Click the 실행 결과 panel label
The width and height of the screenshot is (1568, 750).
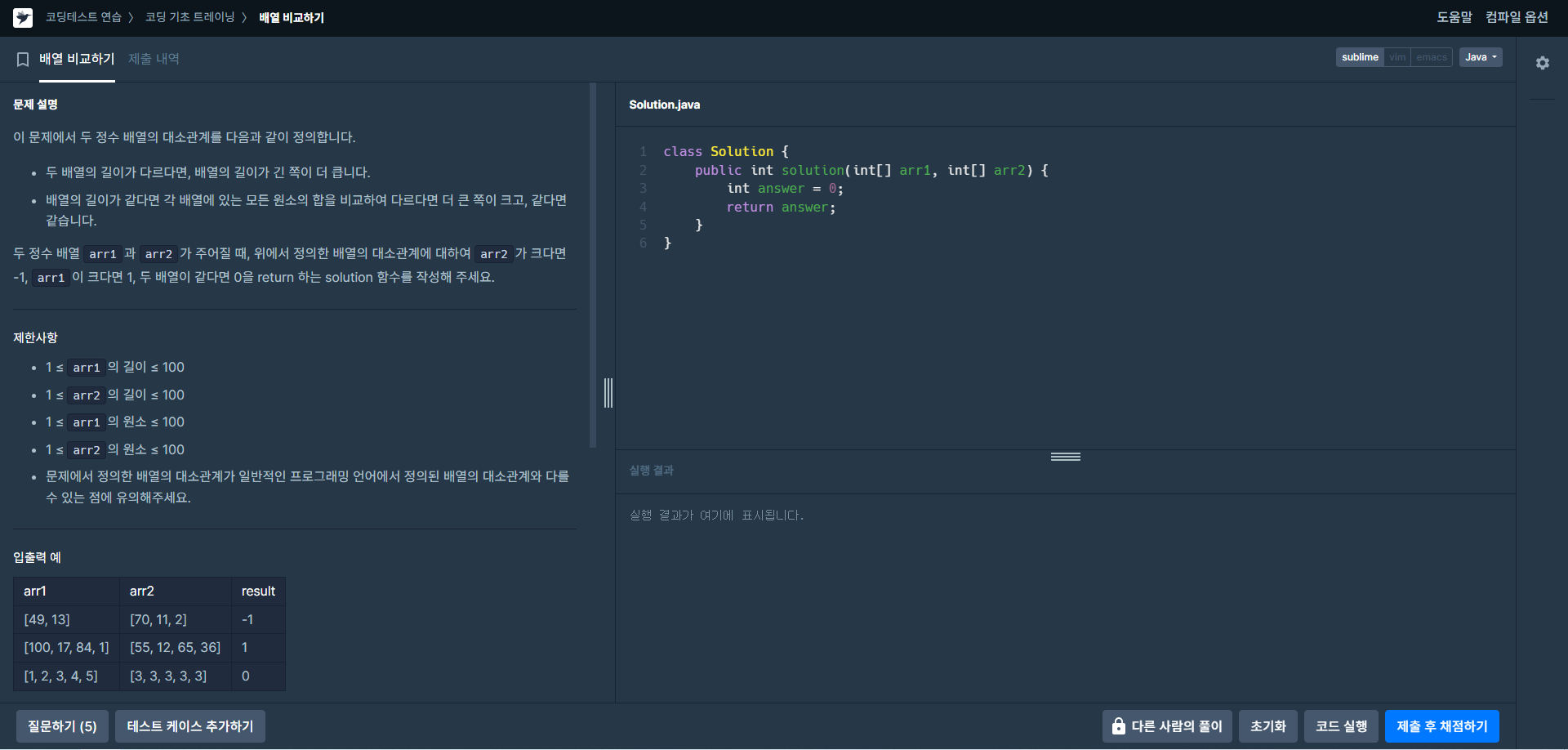pyautogui.click(x=651, y=471)
